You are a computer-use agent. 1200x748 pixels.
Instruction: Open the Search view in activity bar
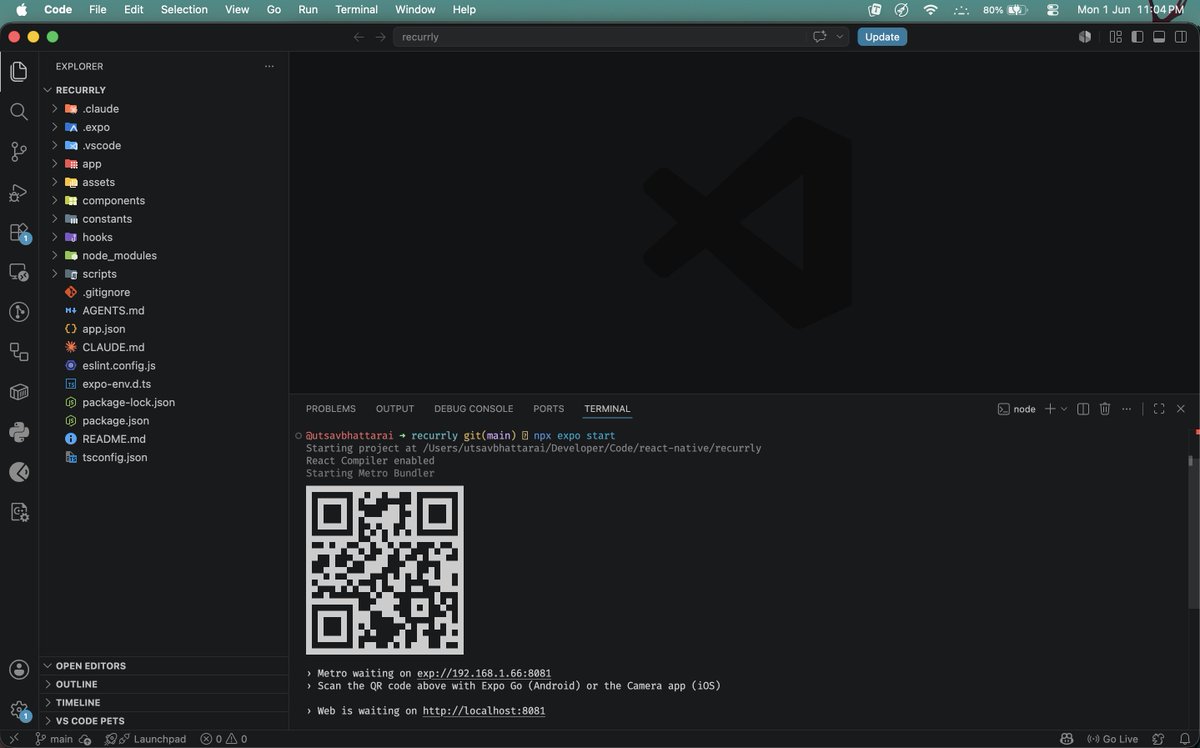[18, 112]
